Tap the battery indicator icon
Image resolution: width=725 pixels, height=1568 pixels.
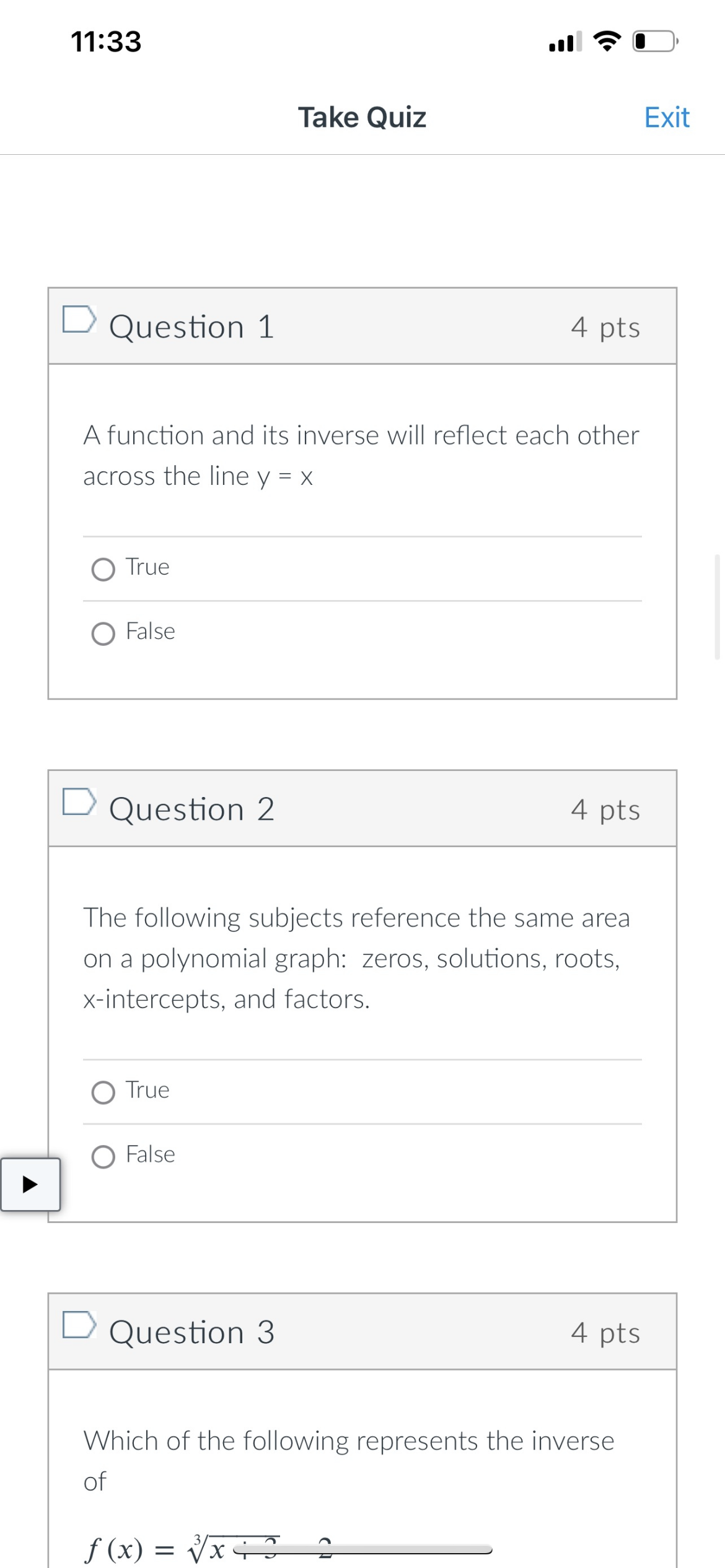[x=652, y=41]
